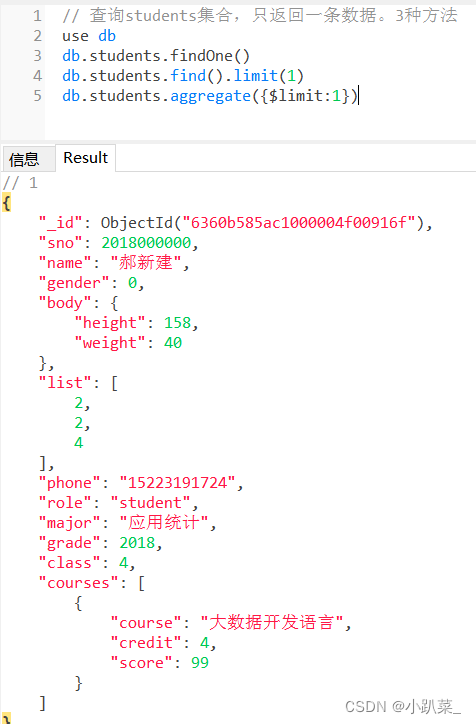The image size is (476, 724).
Task: Click the comment line about students集合
Action: [259, 16]
